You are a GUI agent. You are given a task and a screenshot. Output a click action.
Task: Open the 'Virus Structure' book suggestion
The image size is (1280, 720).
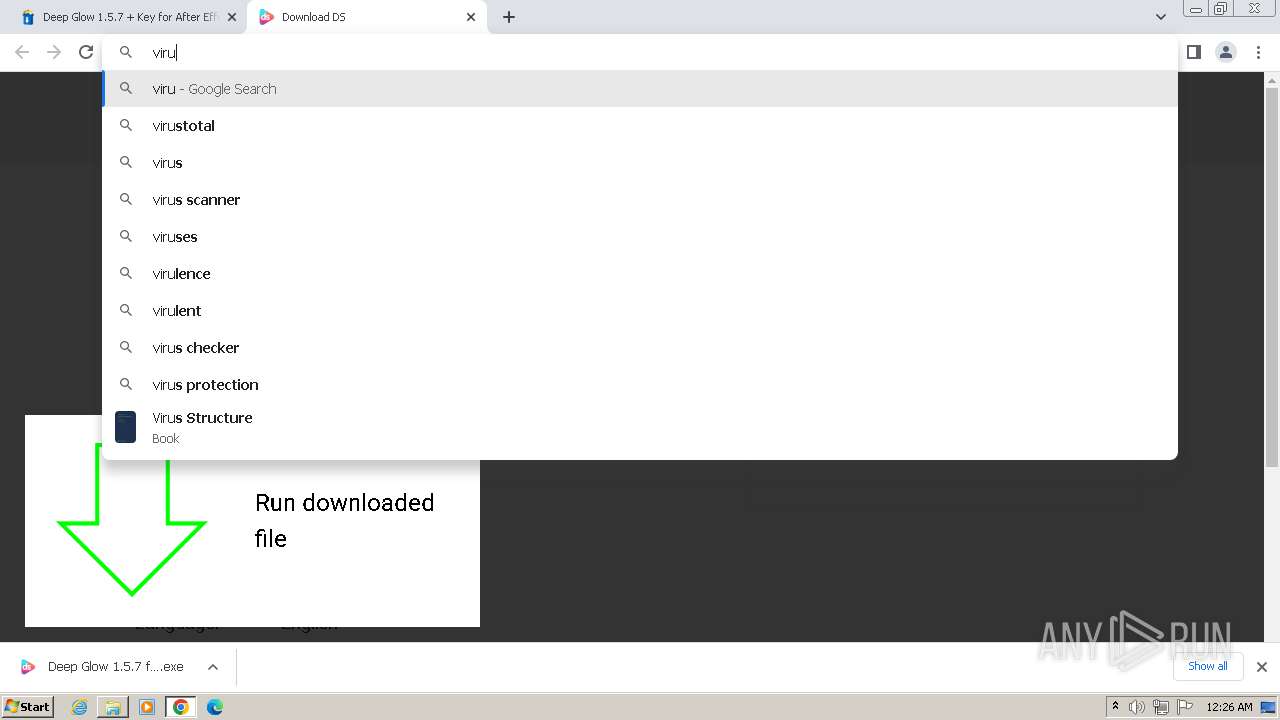[x=640, y=427]
